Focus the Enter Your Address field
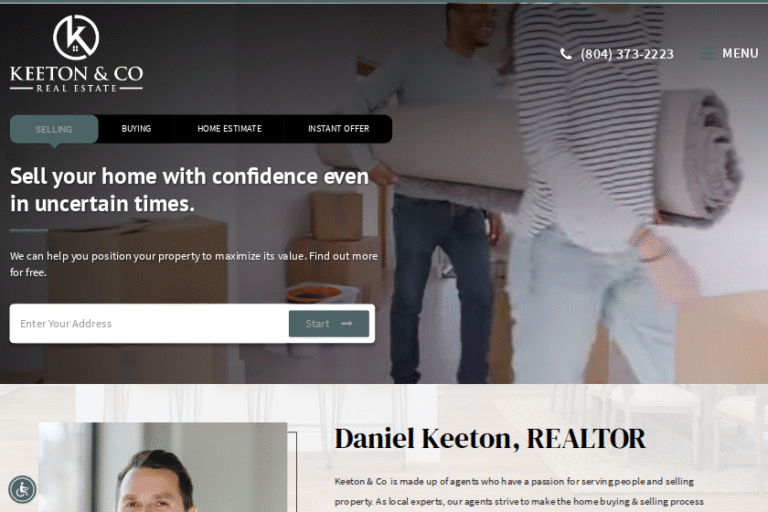Image resolution: width=768 pixels, height=512 pixels. (x=149, y=323)
